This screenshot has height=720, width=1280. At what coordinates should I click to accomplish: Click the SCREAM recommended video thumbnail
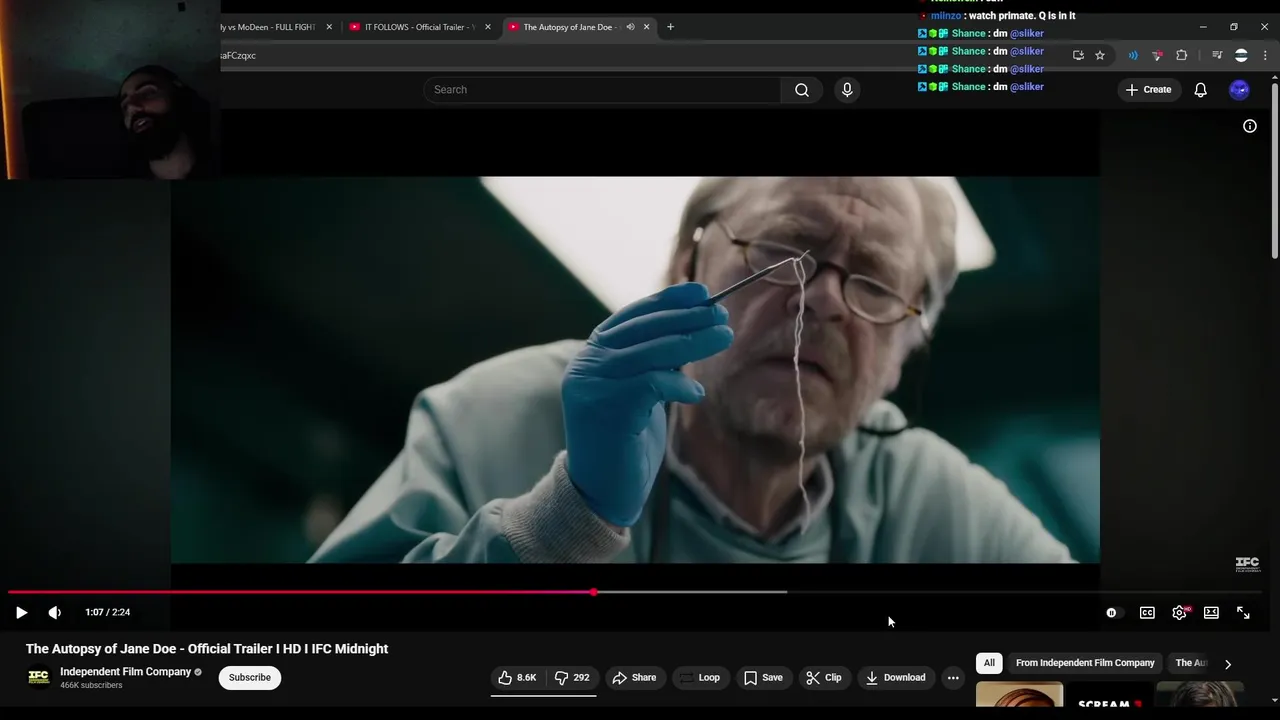[x=1110, y=695]
